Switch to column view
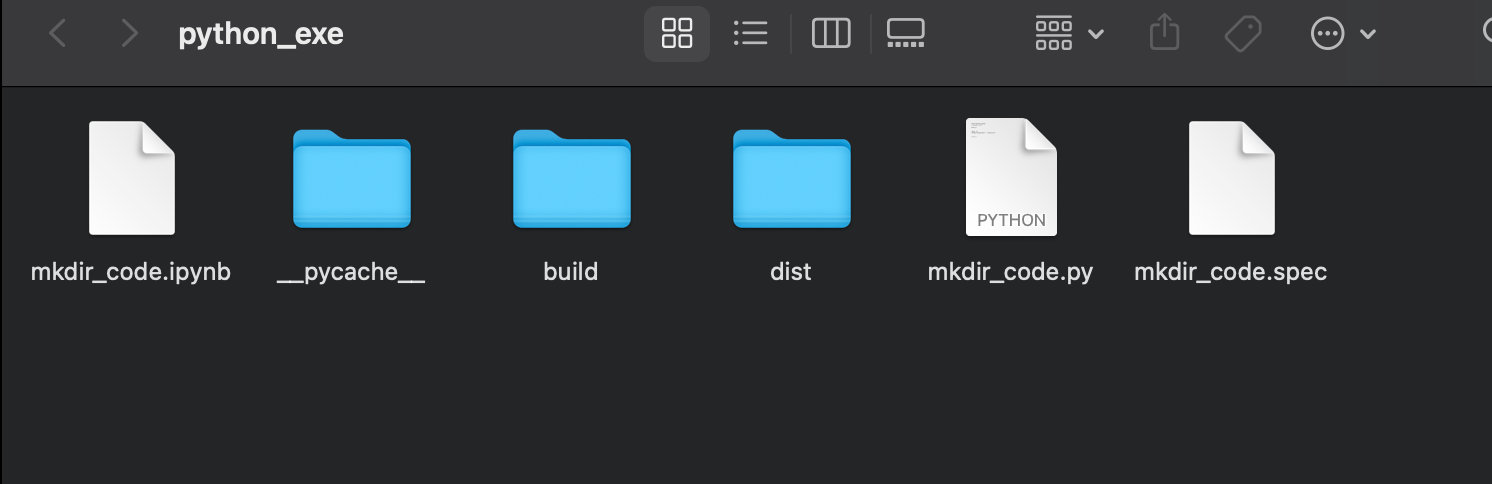Image resolution: width=1492 pixels, height=484 pixels. tap(831, 33)
